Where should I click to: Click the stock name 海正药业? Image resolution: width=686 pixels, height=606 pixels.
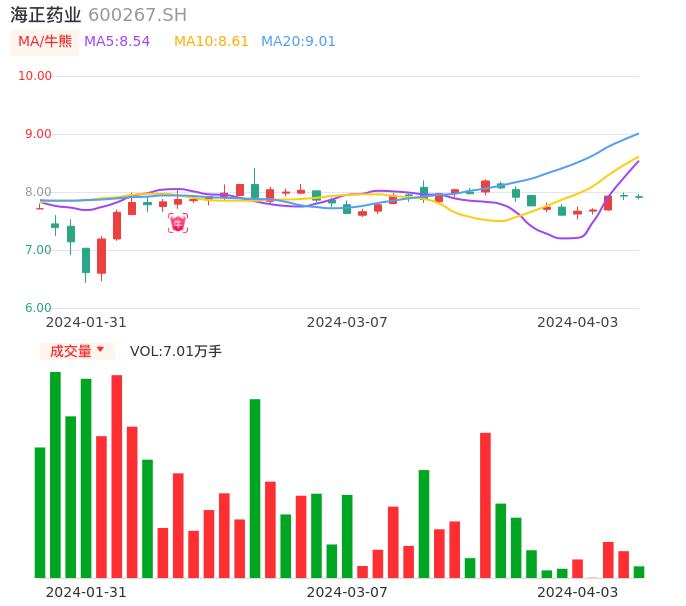[46, 15]
